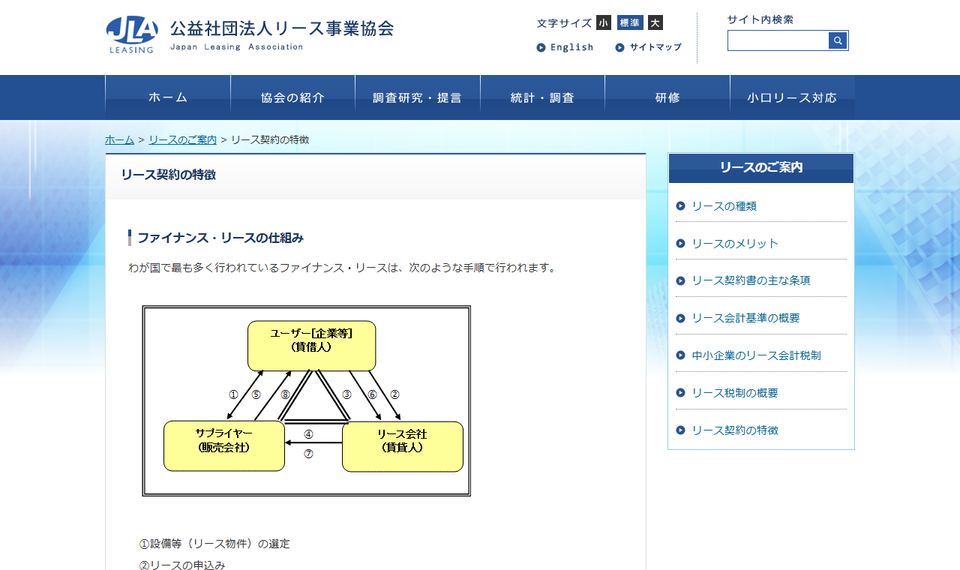Click the リースのご案内 sidebar header

[x=761, y=168]
